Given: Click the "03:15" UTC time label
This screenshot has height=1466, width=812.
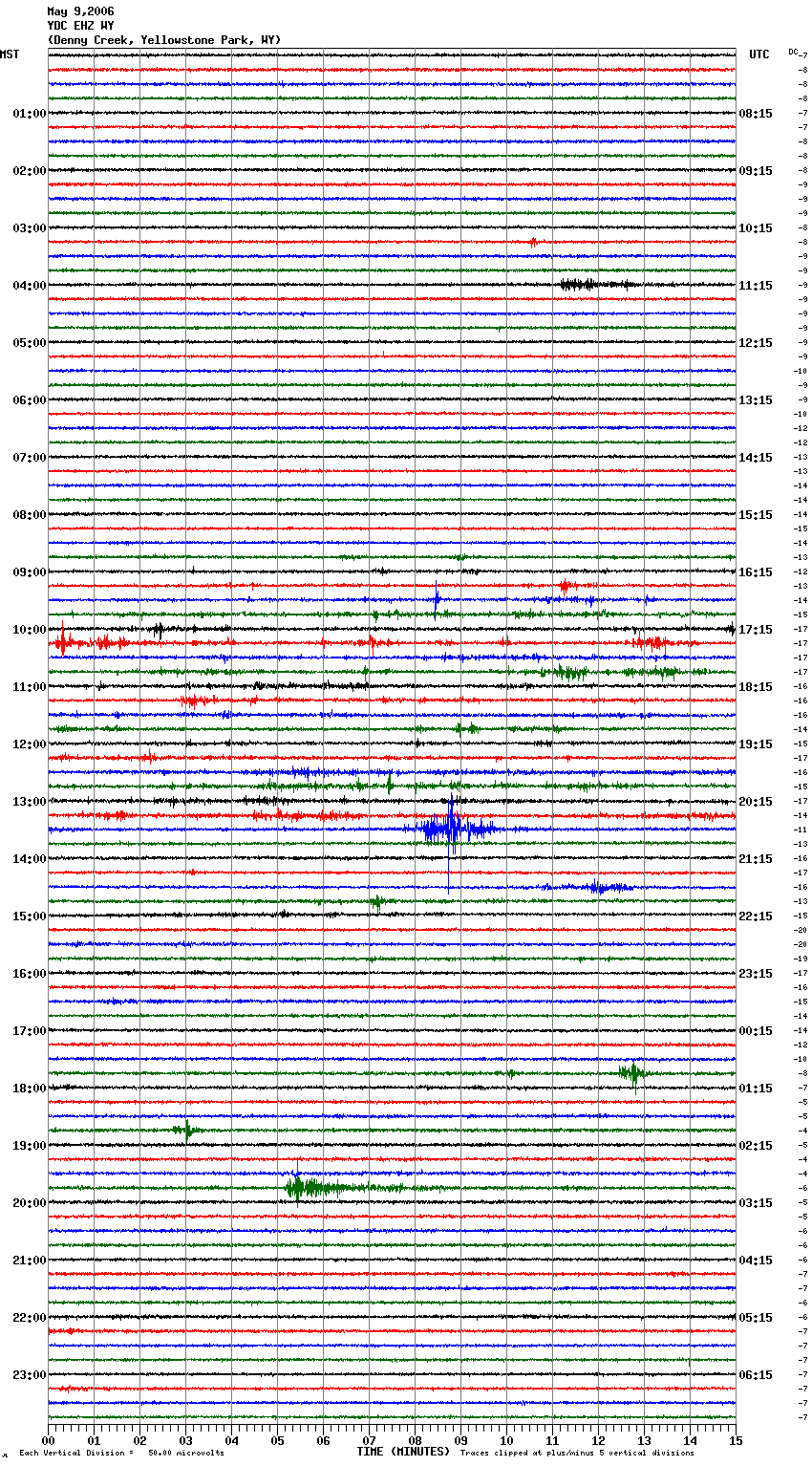Looking at the screenshot, I should pos(756,1203).
